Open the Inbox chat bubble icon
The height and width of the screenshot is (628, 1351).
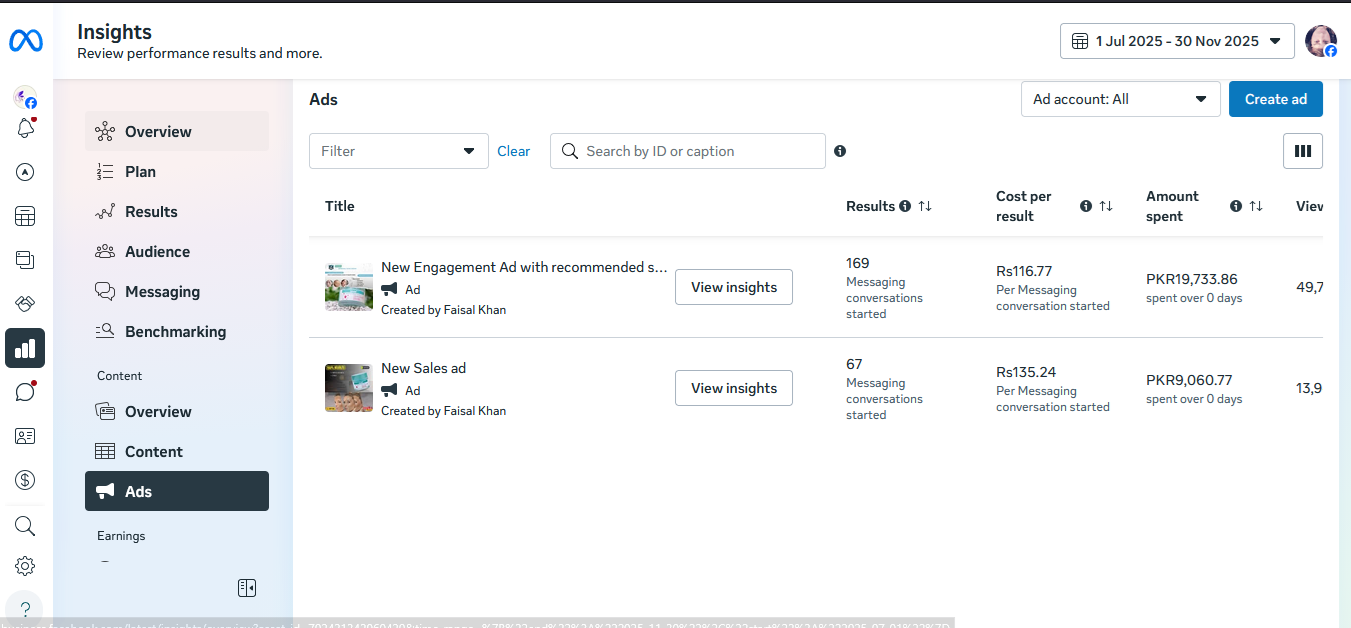click(x=25, y=392)
